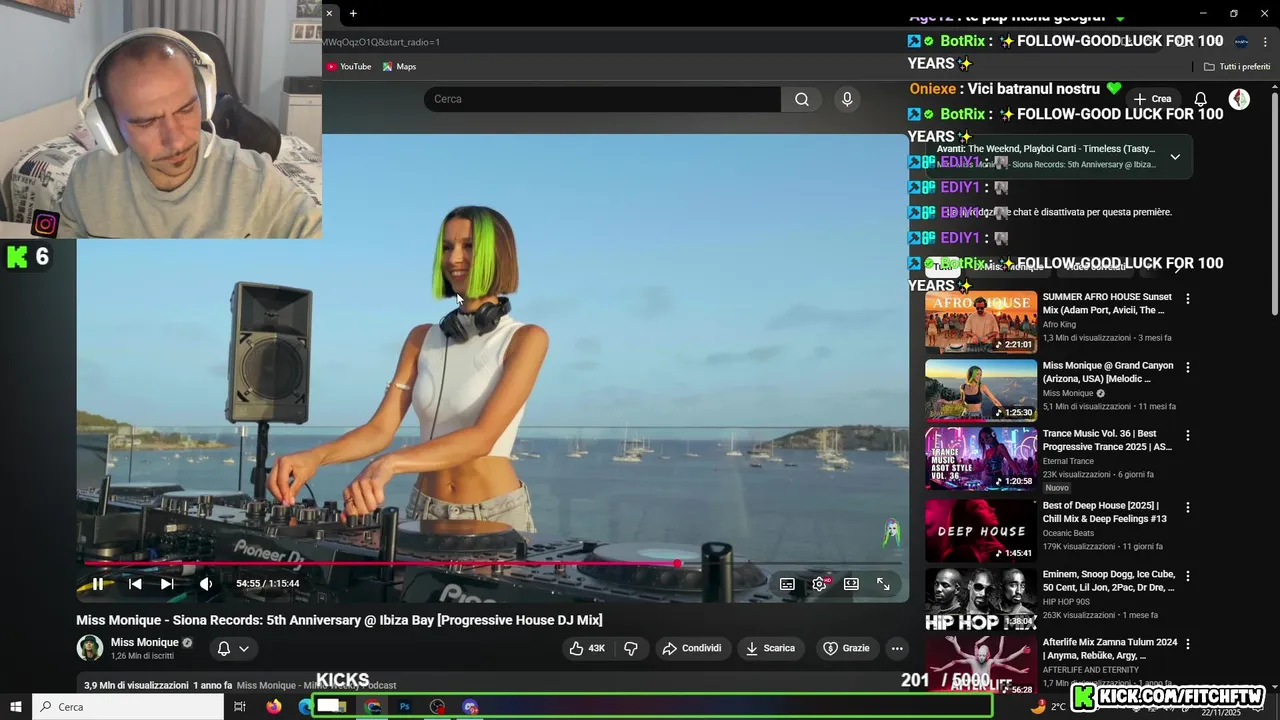Image resolution: width=1280 pixels, height=720 pixels.
Task: Toggle subtitles in the player
Action: pyautogui.click(x=787, y=584)
